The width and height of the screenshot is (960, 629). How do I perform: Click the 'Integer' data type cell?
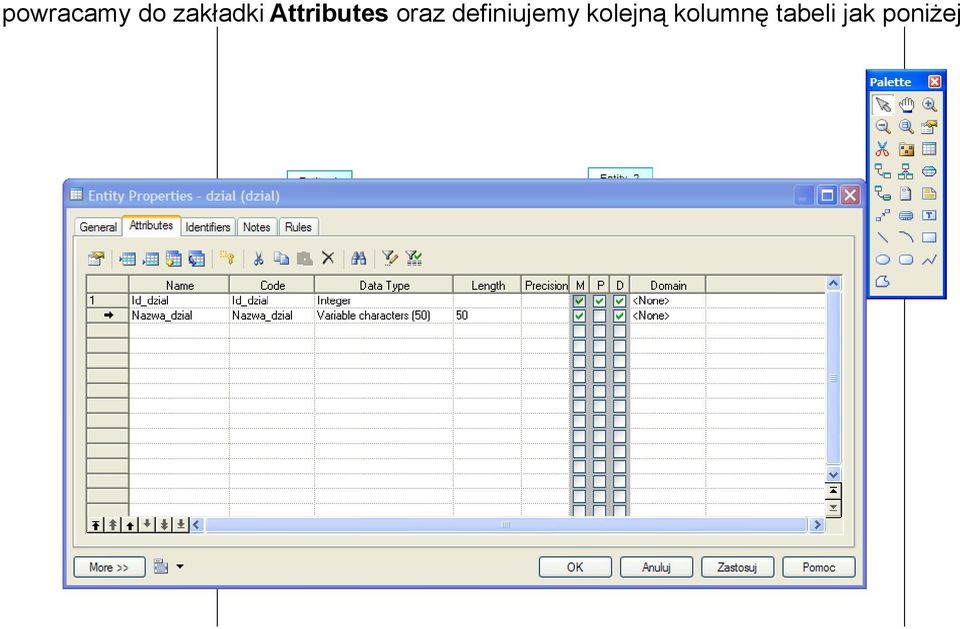pos(383,301)
